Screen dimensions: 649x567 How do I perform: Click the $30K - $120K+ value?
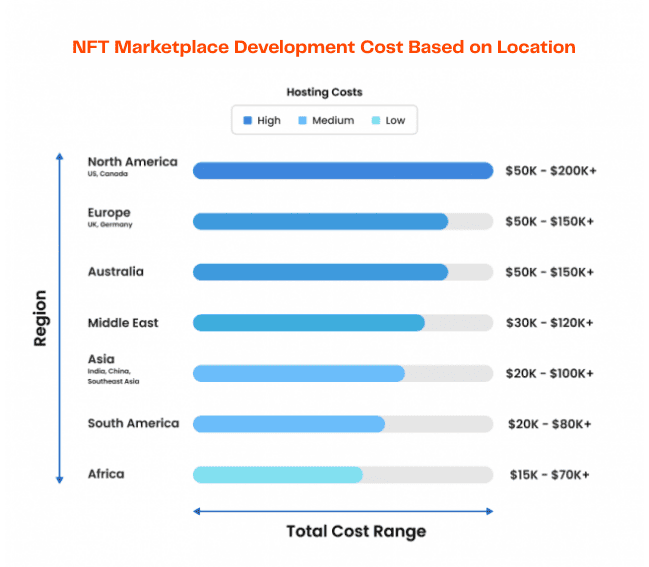point(550,323)
